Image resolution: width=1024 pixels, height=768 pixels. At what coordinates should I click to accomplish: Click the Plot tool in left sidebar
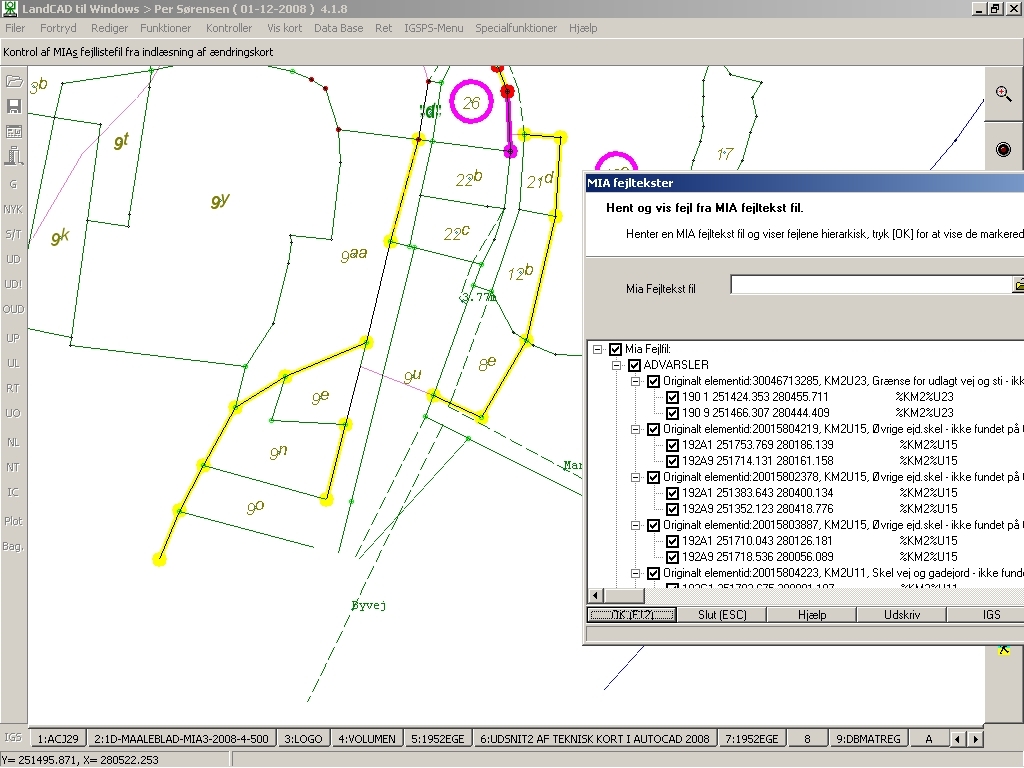pyautogui.click(x=13, y=521)
